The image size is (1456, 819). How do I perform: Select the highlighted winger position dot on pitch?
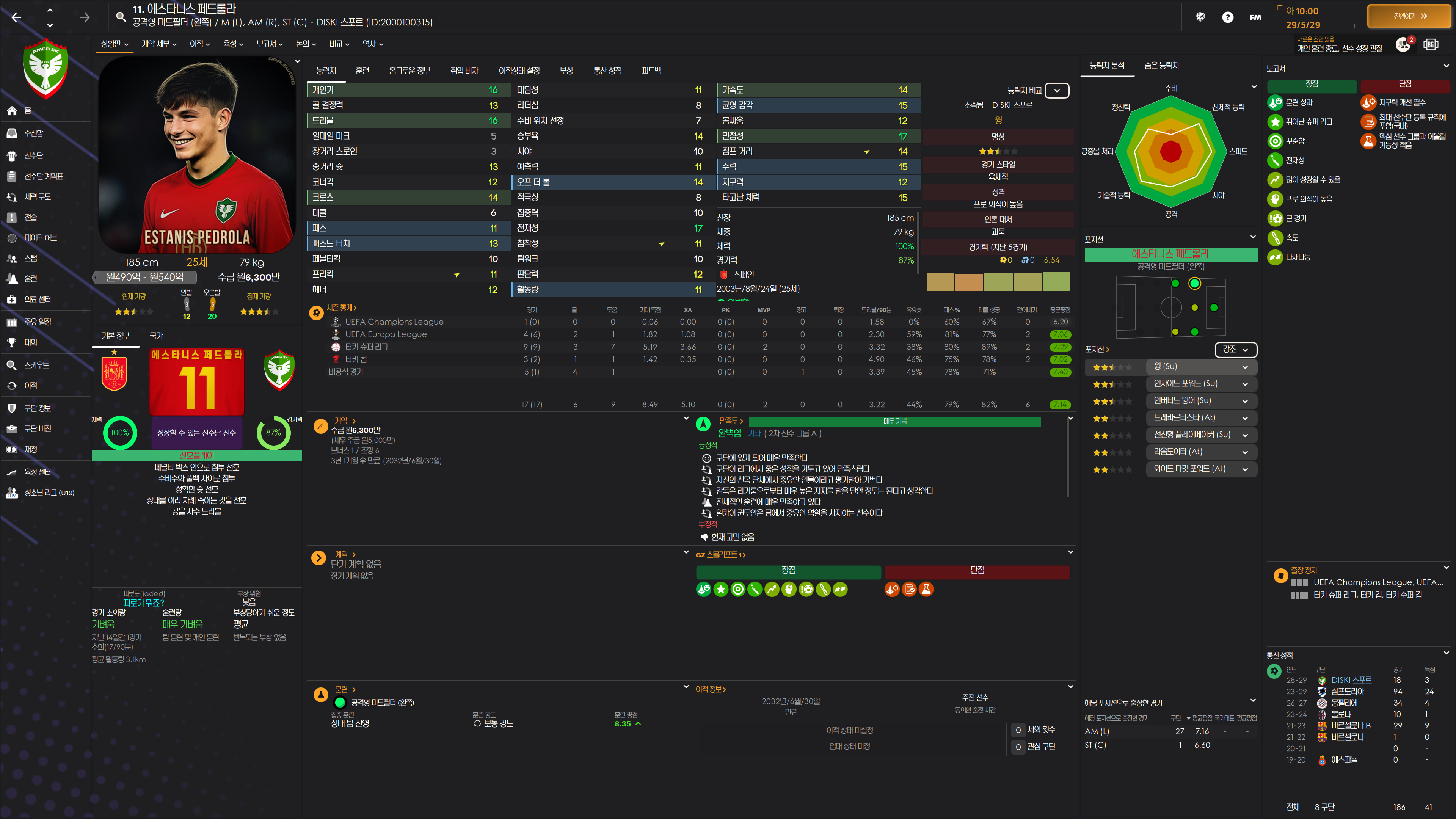[1194, 284]
